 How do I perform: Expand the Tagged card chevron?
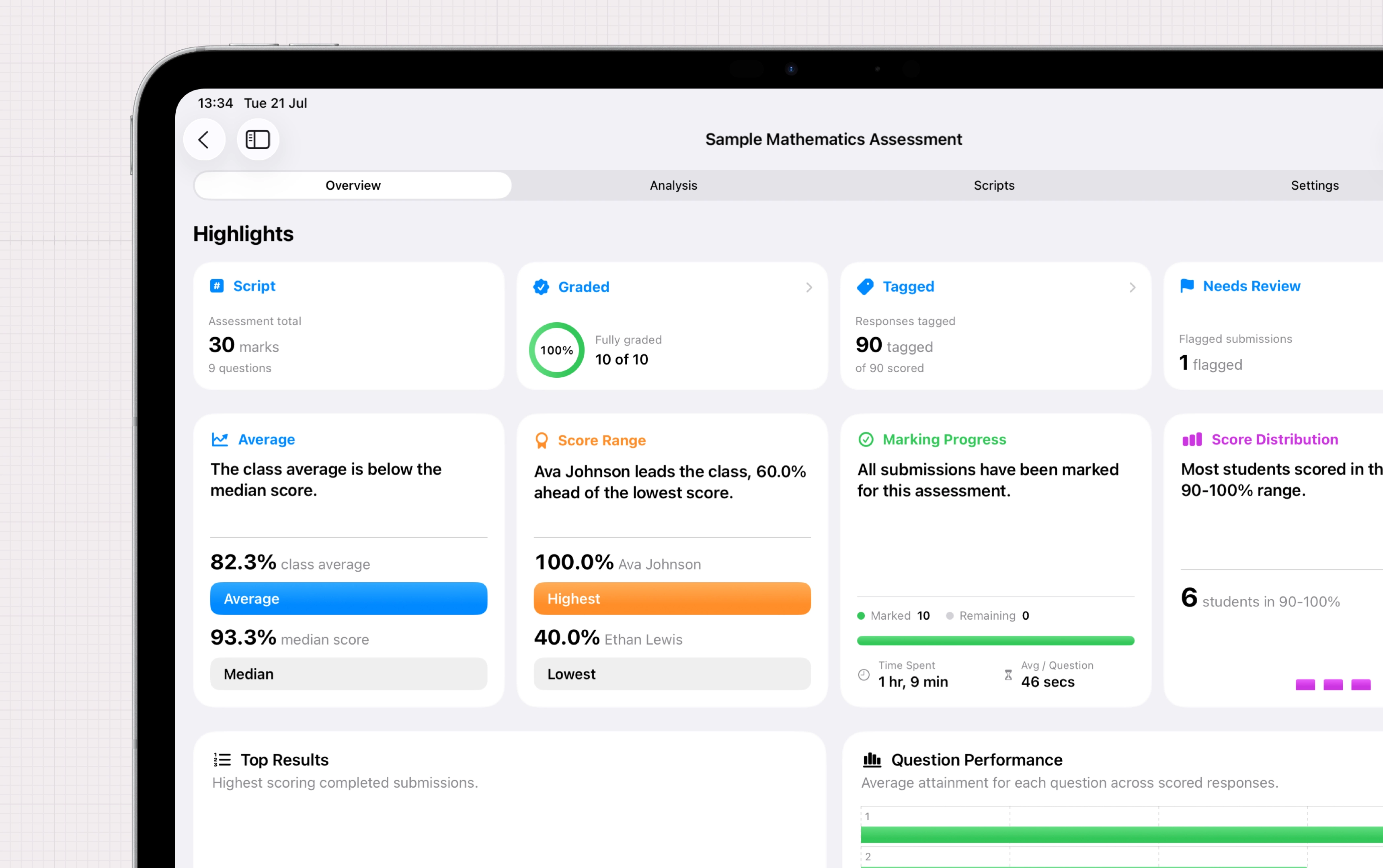point(1133,287)
